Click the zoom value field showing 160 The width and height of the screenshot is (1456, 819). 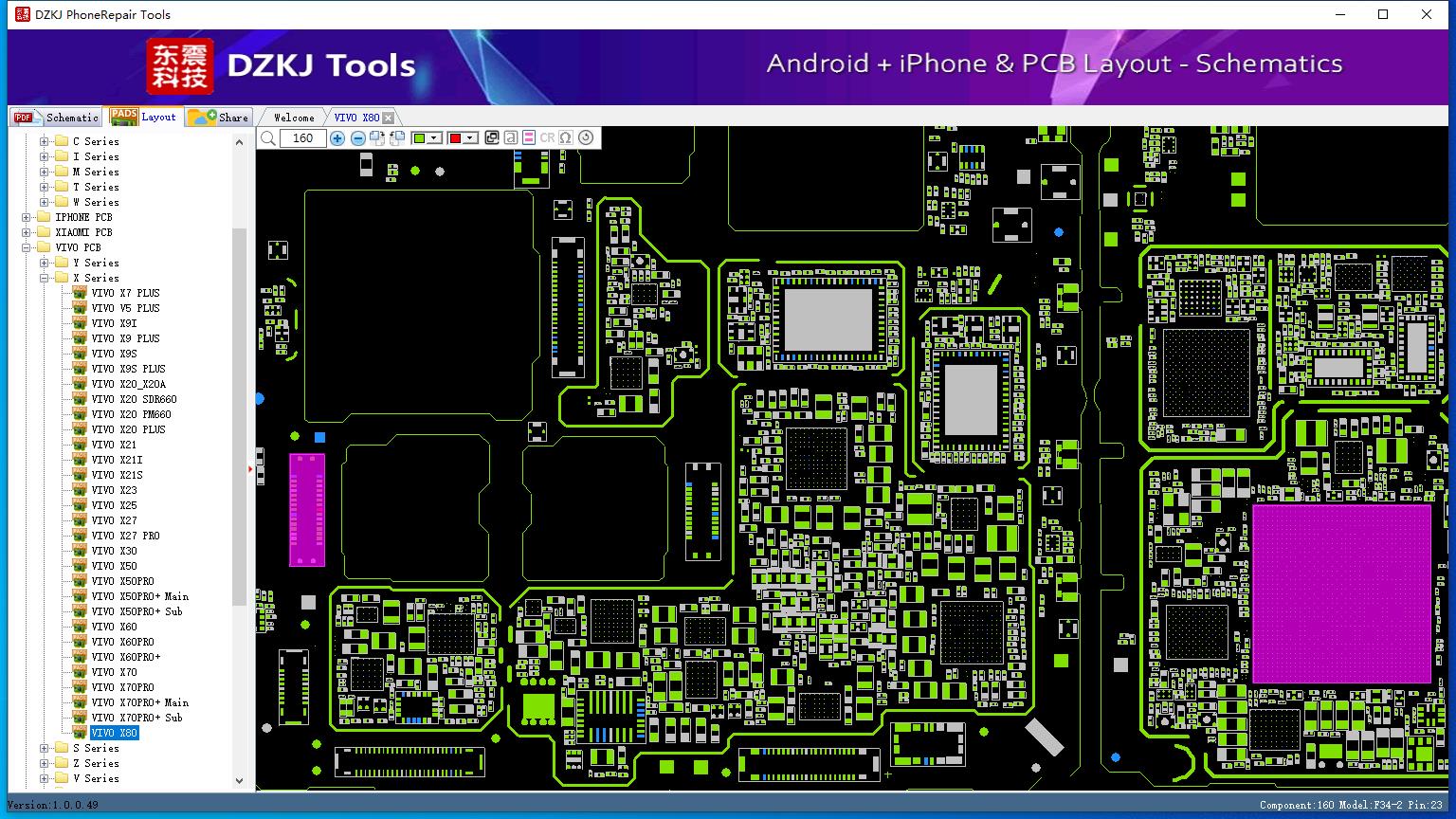[x=303, y=138]
